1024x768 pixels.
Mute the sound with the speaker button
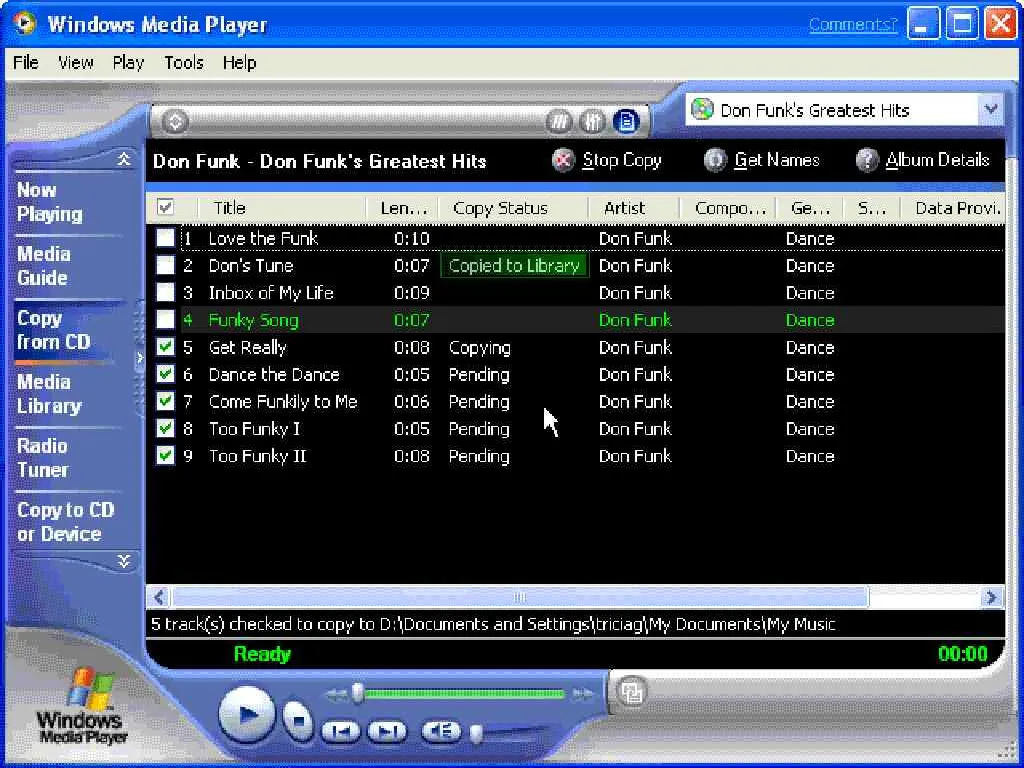point(441,730)
